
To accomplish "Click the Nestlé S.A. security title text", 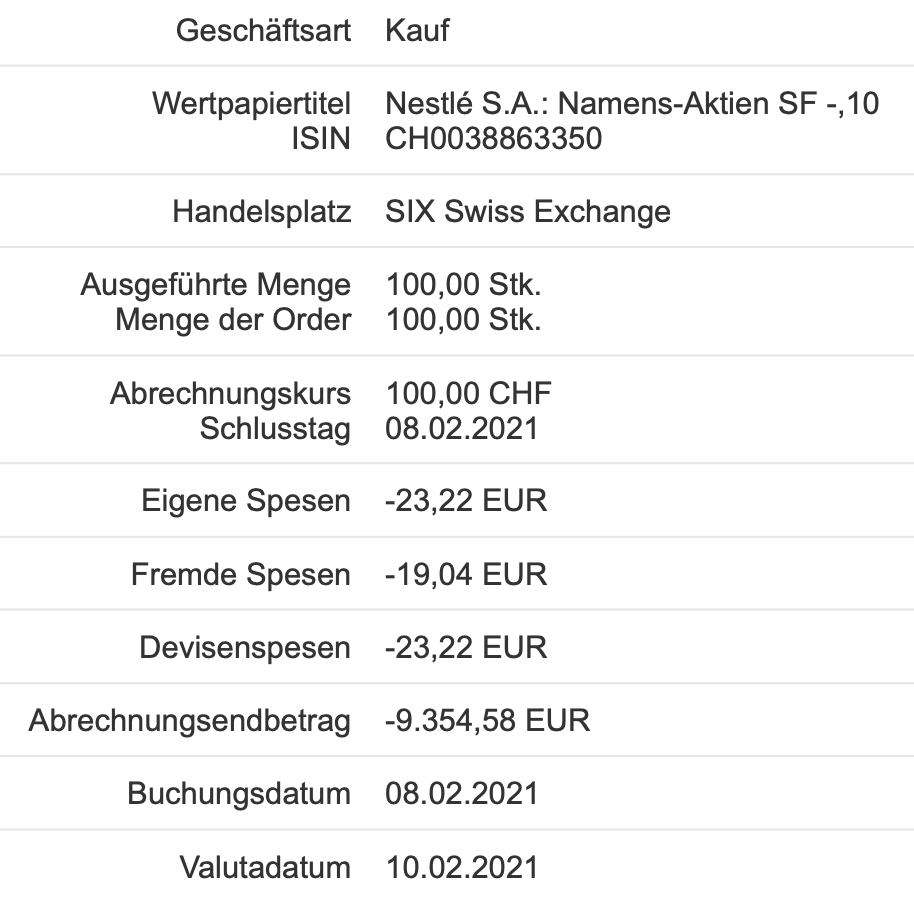I will (x=632, y=104).
